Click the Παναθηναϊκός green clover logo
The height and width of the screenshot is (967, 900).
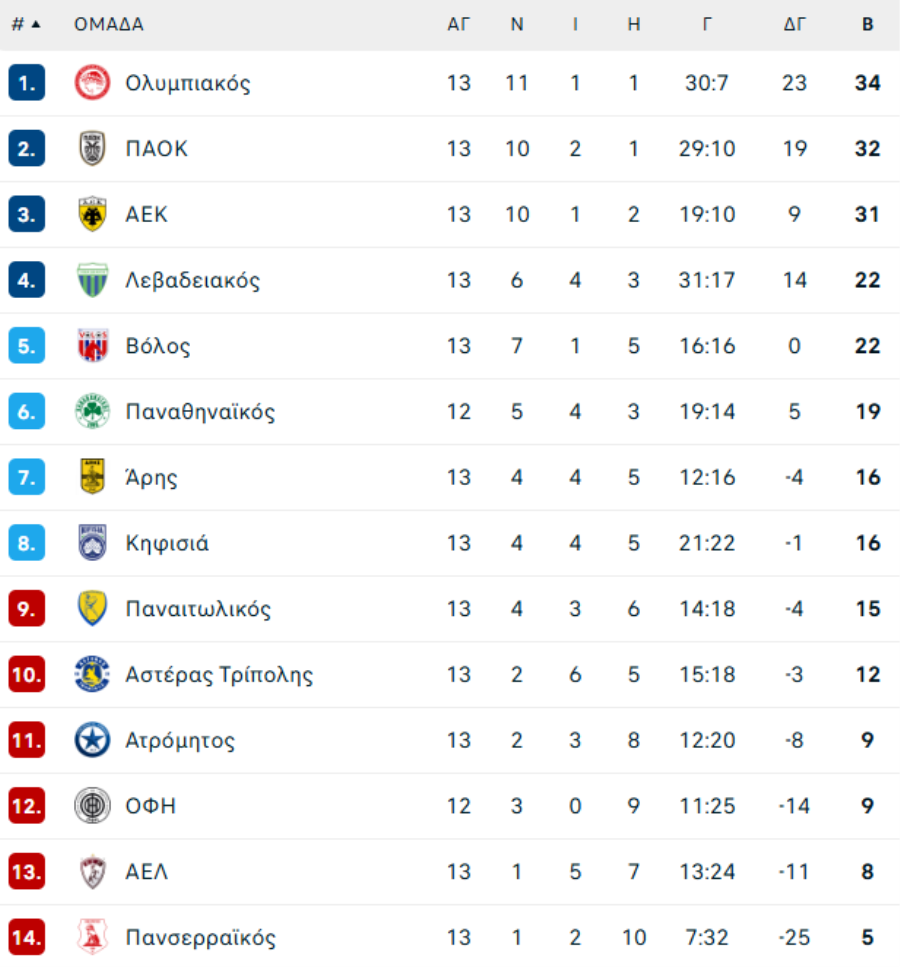[92, 412]
